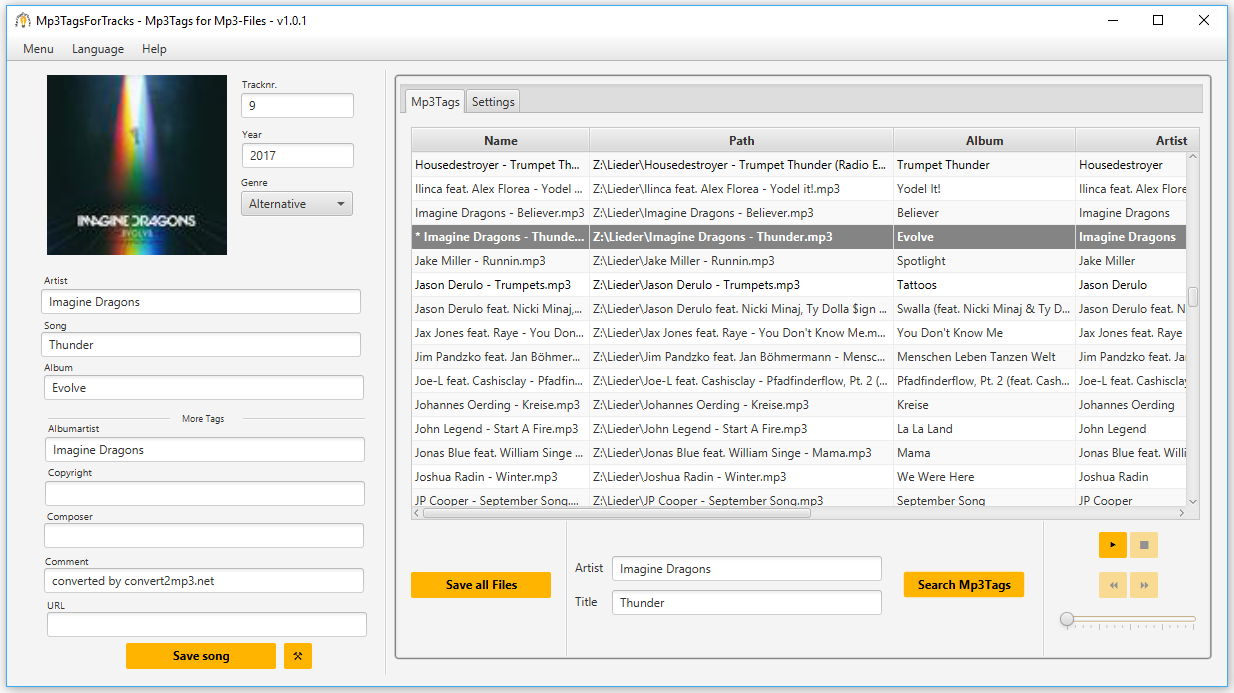The image size is (1234, 693).
Task: Select row Imagine Dragons - Believer.mp3
Action: (x=799, y=213)
